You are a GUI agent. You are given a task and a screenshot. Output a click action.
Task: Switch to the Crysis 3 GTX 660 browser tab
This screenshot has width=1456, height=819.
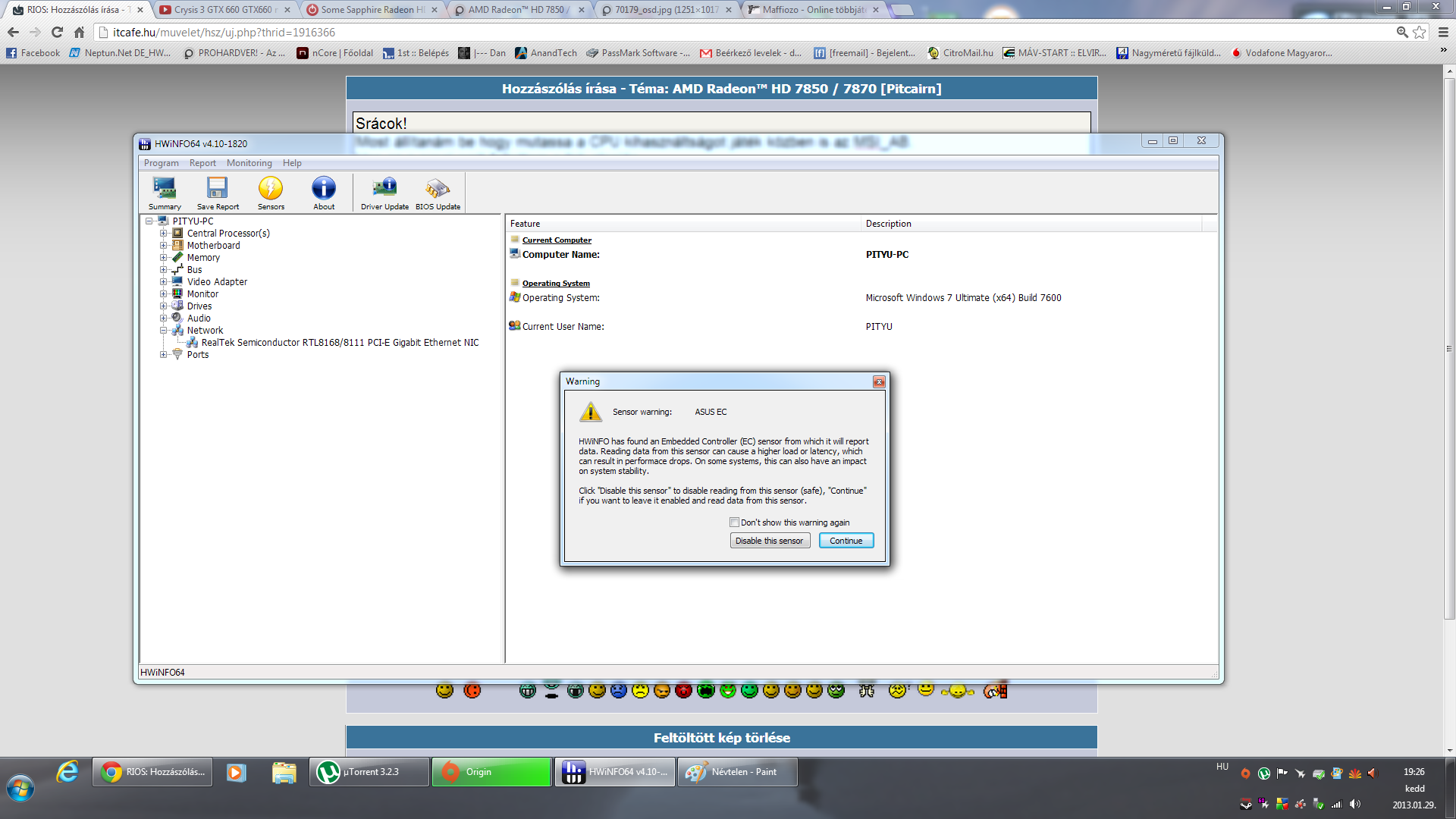[x=224, y=10]
